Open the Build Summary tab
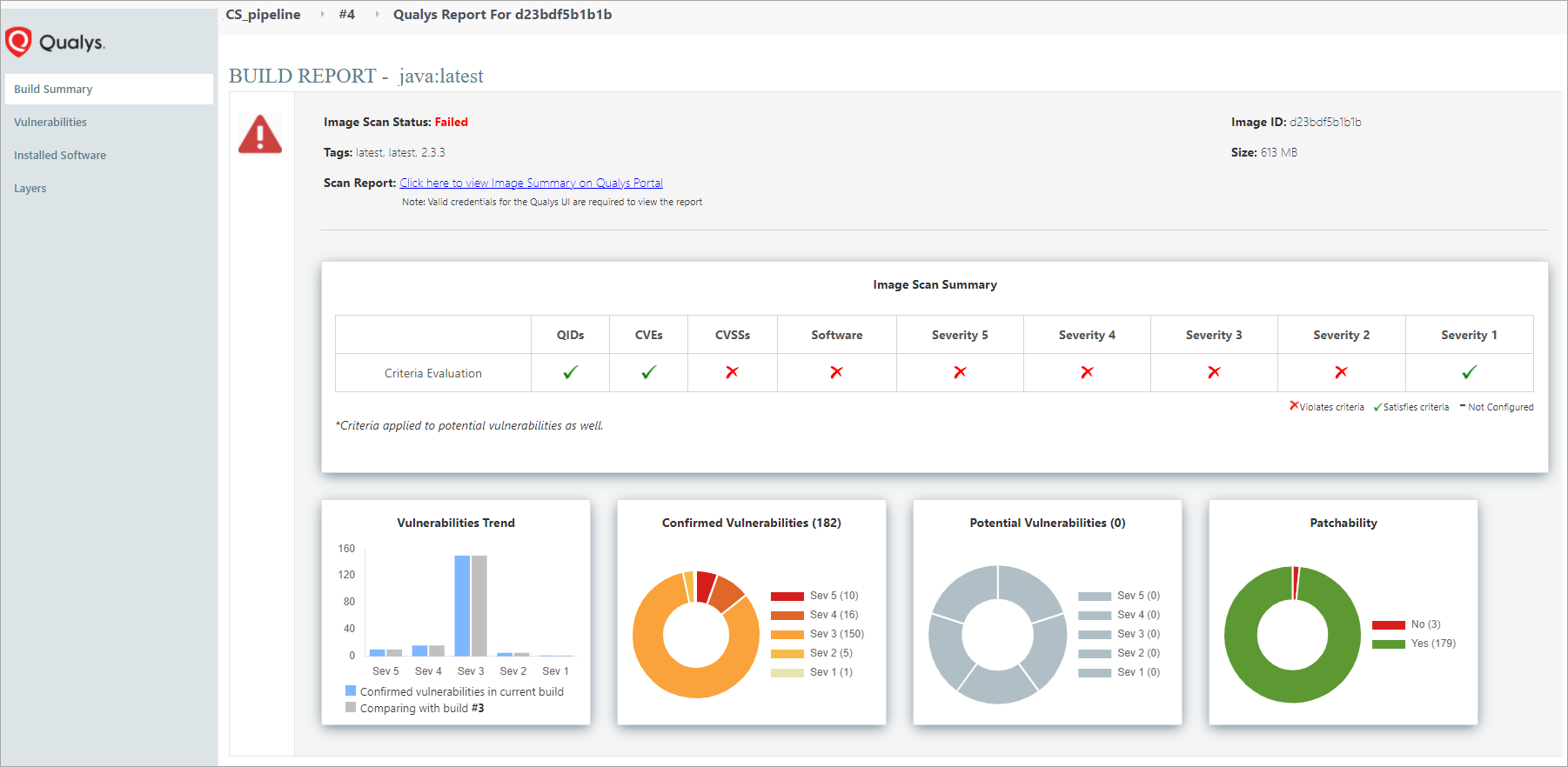Screen dimensions: 1568x767 53,89
